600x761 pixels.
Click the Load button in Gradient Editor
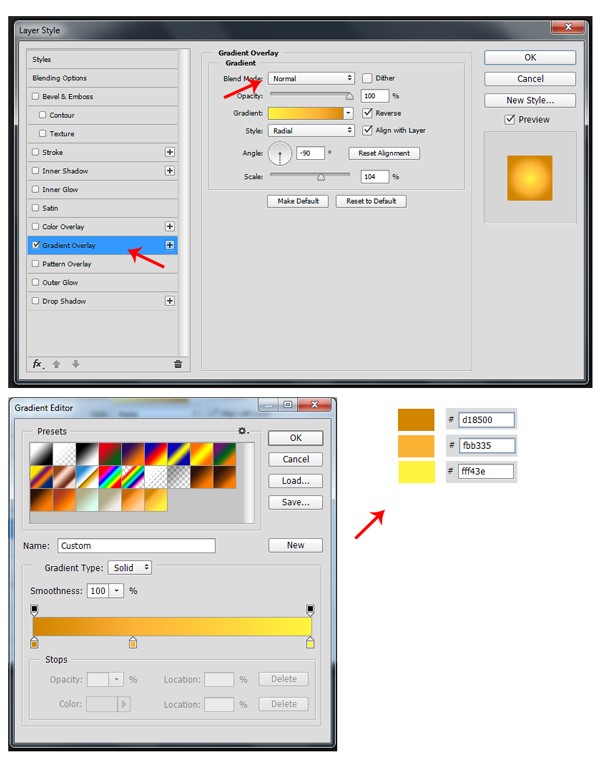coord(296,480)
